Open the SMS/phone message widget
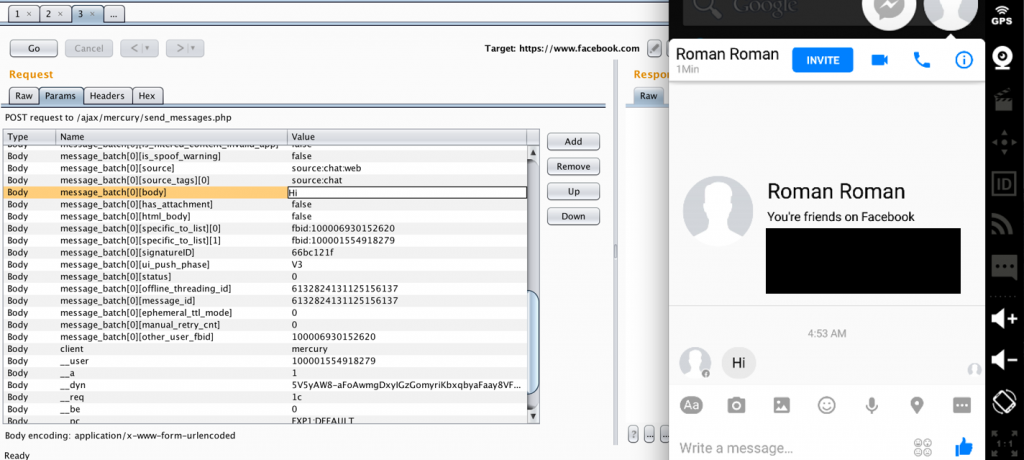1024x460 pixels. point(1004,267)
